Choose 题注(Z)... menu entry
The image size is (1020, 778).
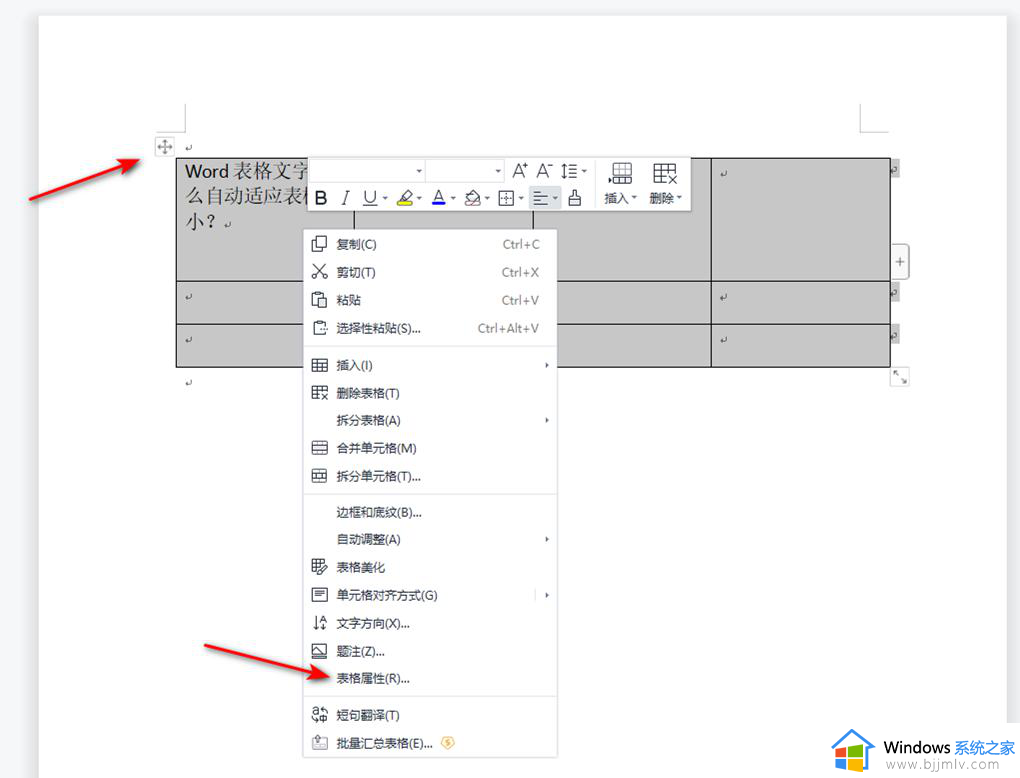pyautogui.click(x=430, y=651)
